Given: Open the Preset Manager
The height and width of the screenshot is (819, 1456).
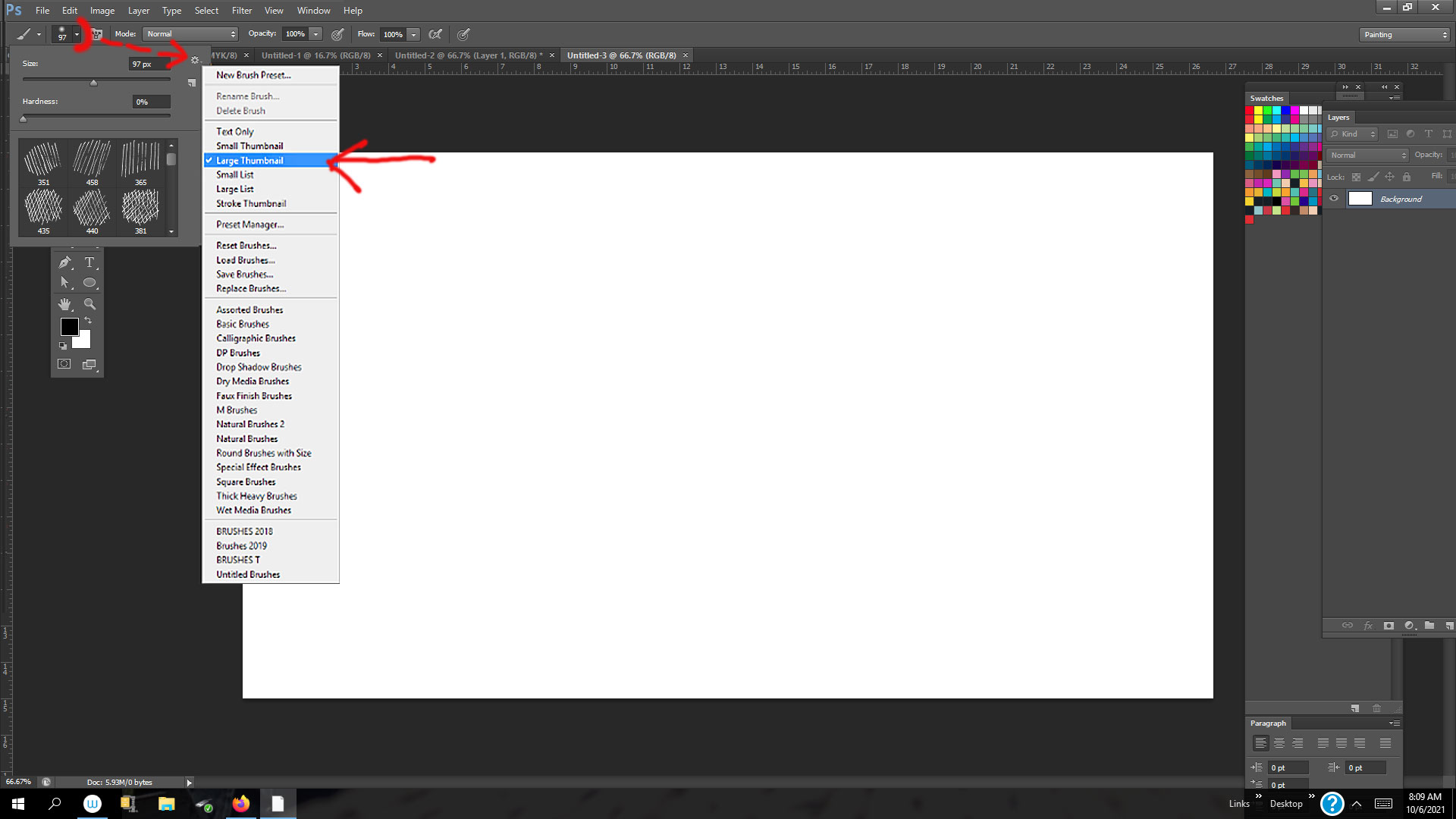Looking at the screenshot, I should (x=250, y=224).
